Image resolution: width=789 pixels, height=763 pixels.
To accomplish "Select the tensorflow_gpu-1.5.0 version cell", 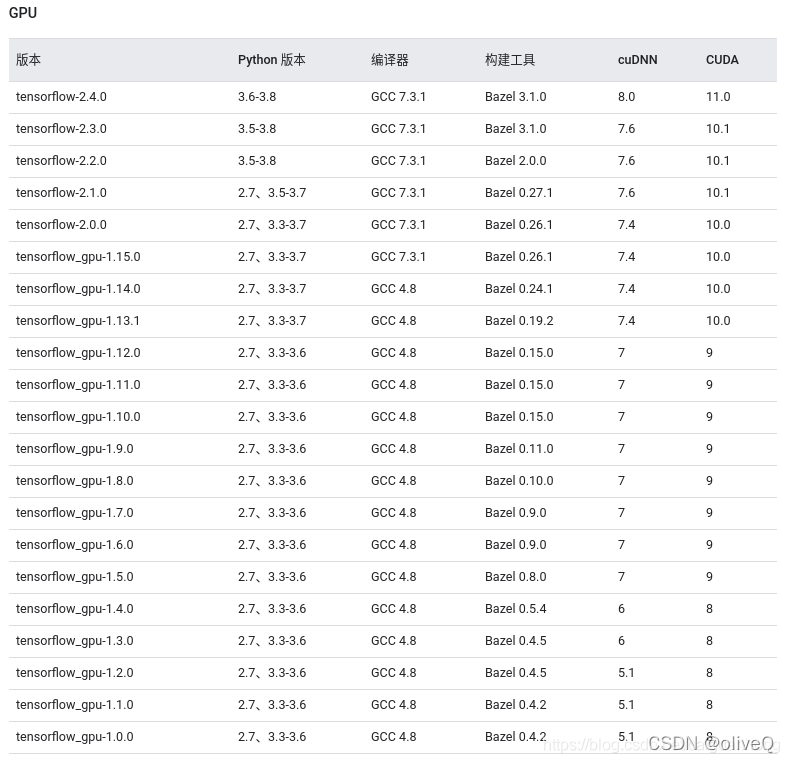I will [x=74, y=577].
